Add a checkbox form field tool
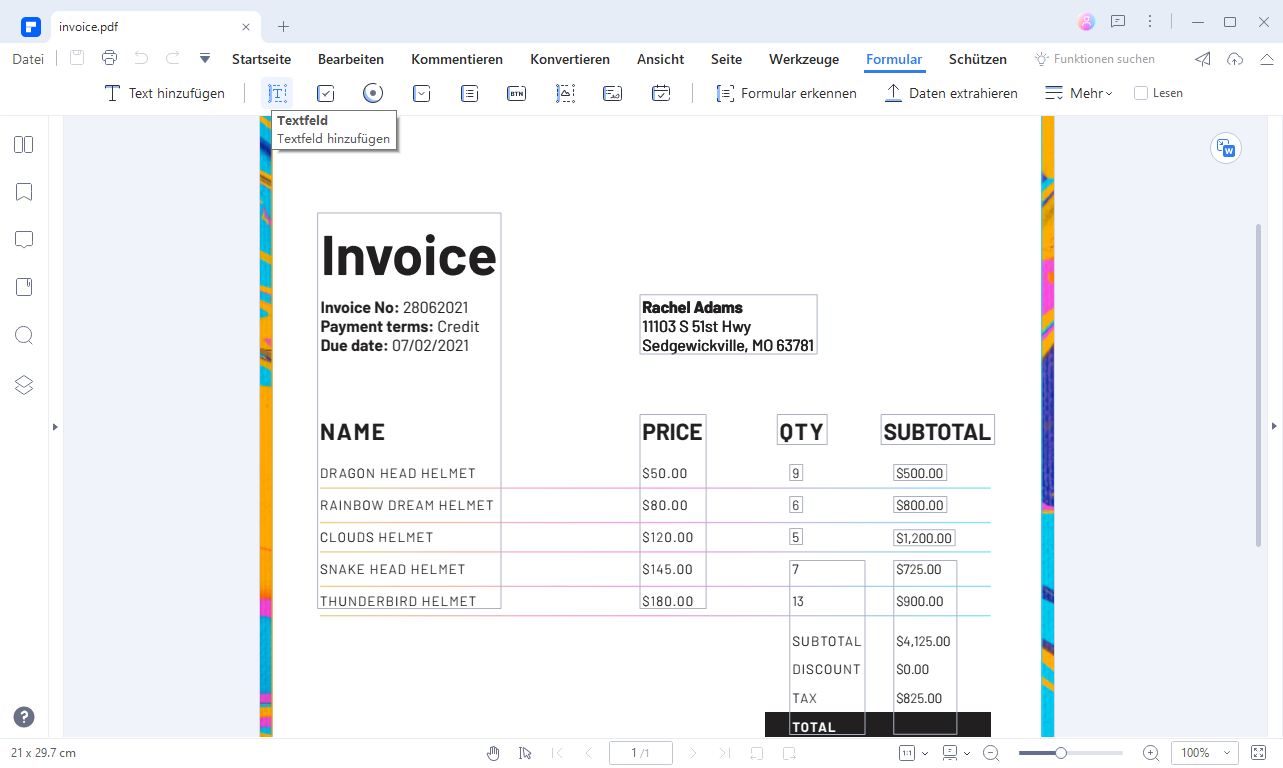Viewport: 1283px width, 768px height. coord(325,93)
